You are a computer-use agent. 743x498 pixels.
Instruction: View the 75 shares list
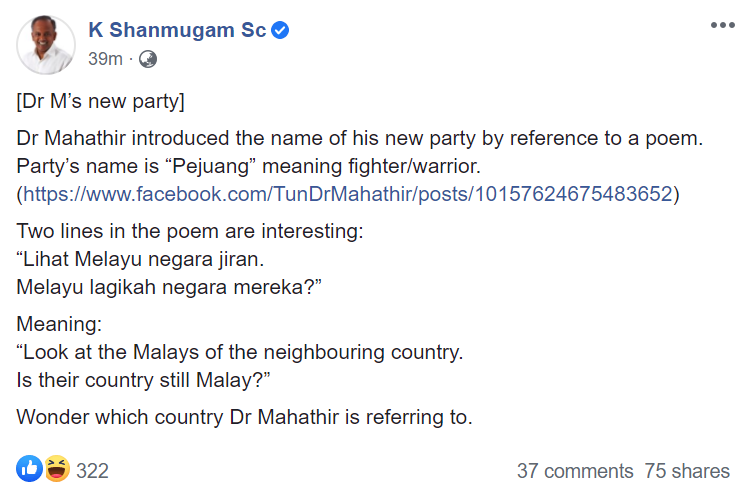(687, 470)
